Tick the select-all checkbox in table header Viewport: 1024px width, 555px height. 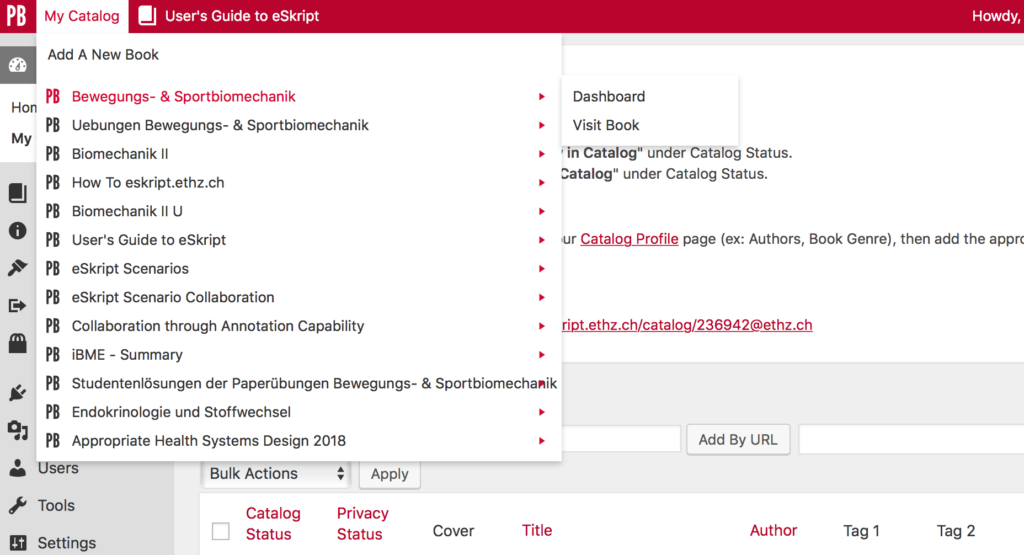pos(221,531)
